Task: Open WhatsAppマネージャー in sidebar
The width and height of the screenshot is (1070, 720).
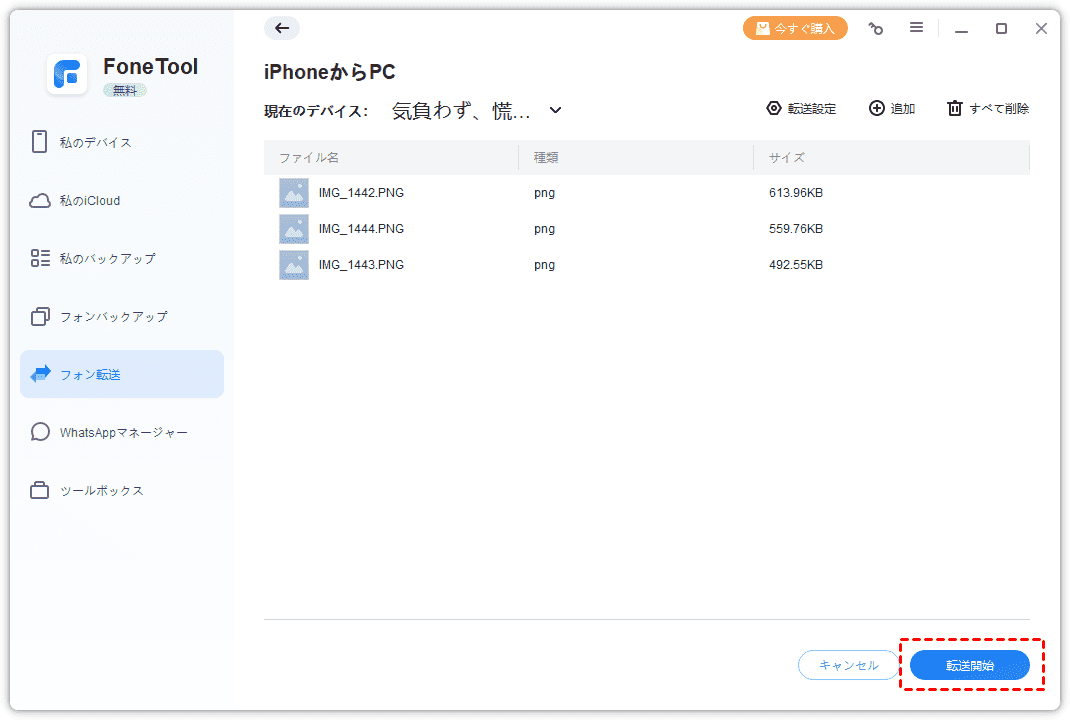Action: point(123,432)
